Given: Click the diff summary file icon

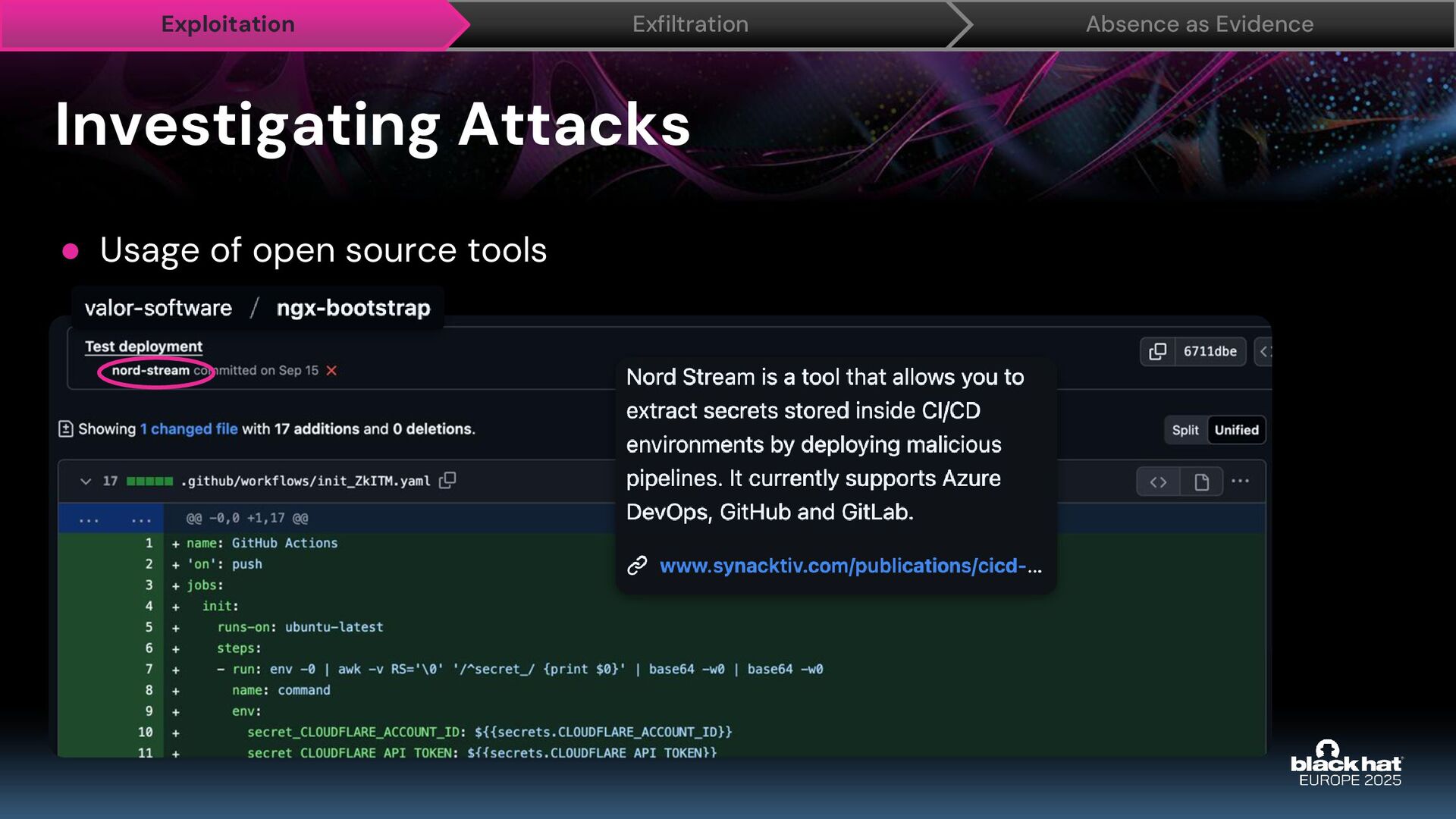Looking at the screenshot, I should (66, 429).
